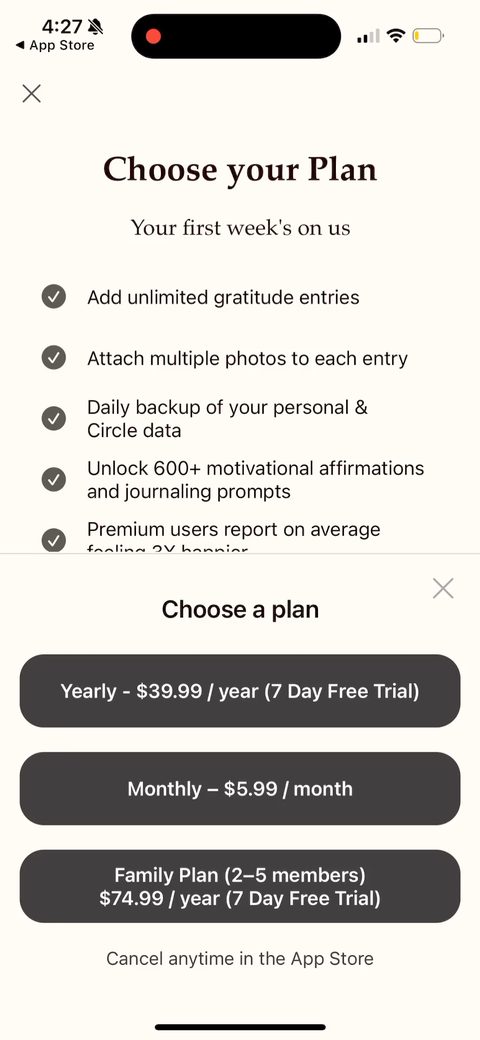Select the Monthly $5.99 plan

(x=240, y=789)
